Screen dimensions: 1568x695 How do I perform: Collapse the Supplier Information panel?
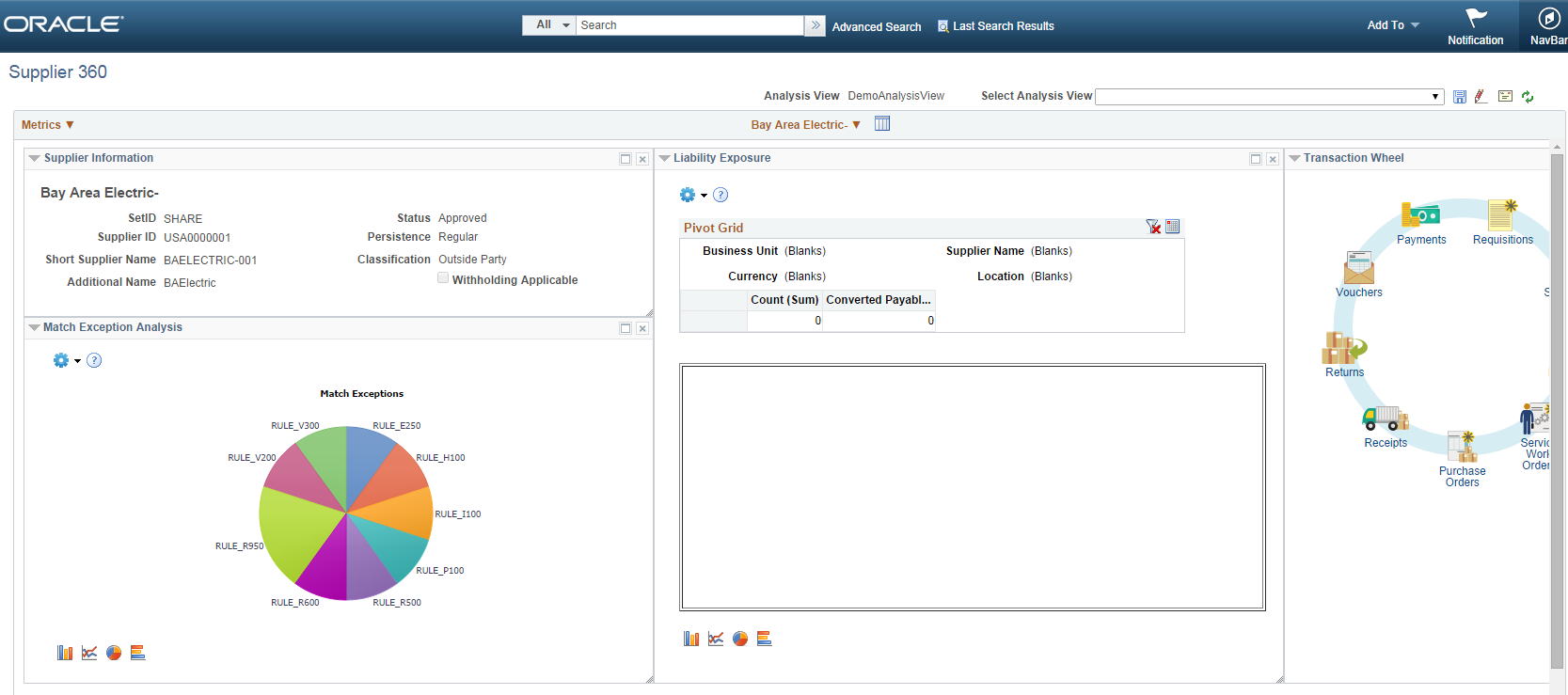point(35,158)
